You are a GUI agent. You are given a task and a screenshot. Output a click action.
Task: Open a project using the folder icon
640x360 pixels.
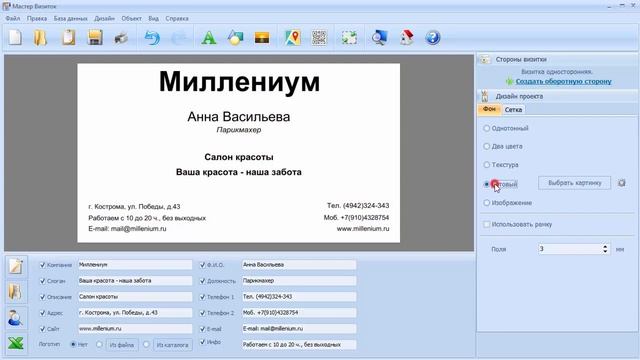click(x=40, y=38)
